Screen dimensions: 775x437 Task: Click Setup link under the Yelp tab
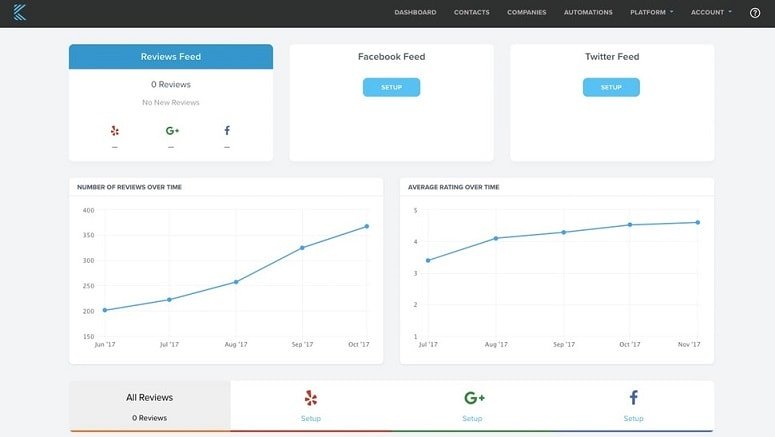tap(311, 418)
